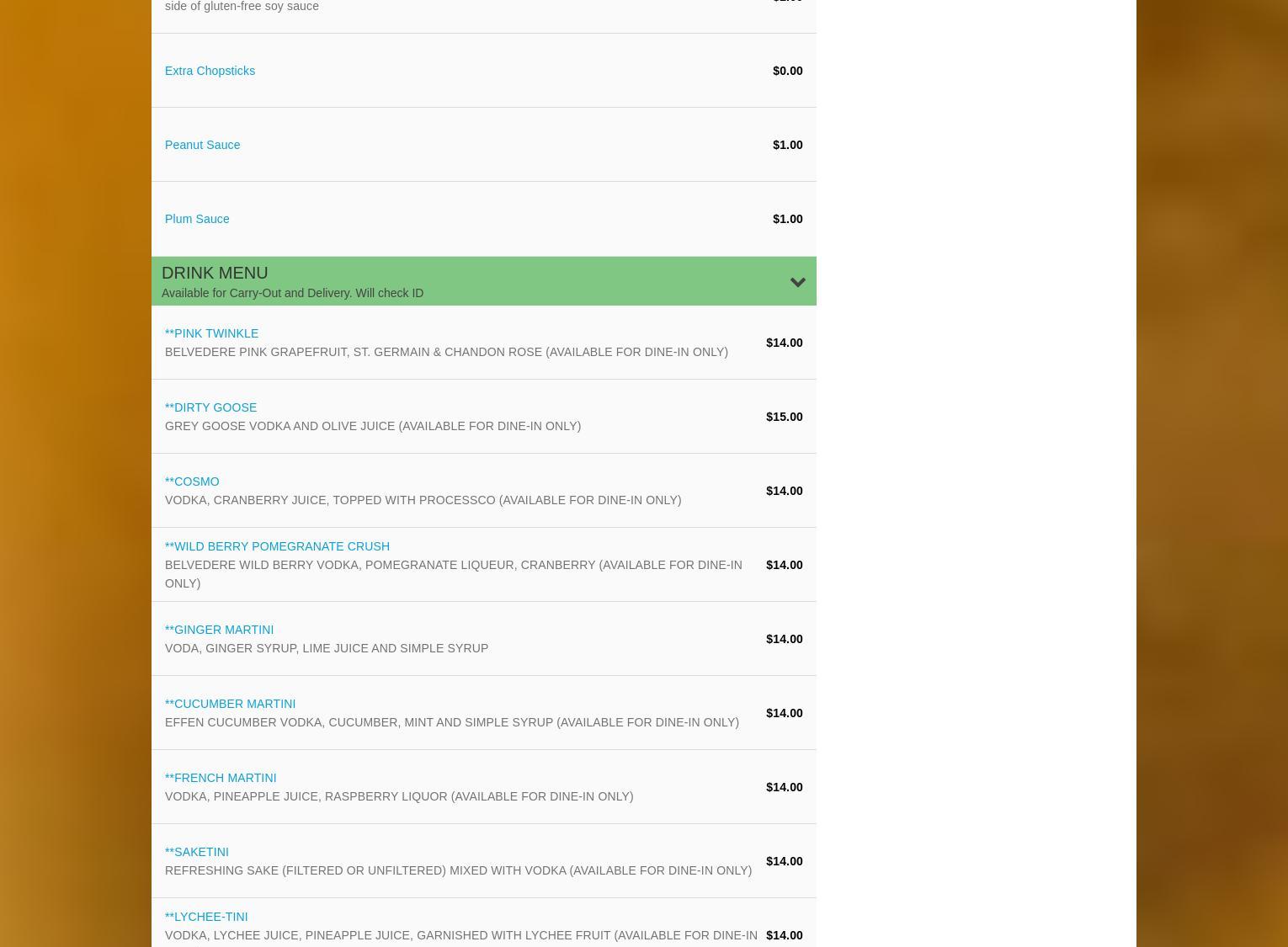Screen dimensions: 1288x947
Task: Click the Lychee-Tini lychee juice description
Action: (461, 935)
